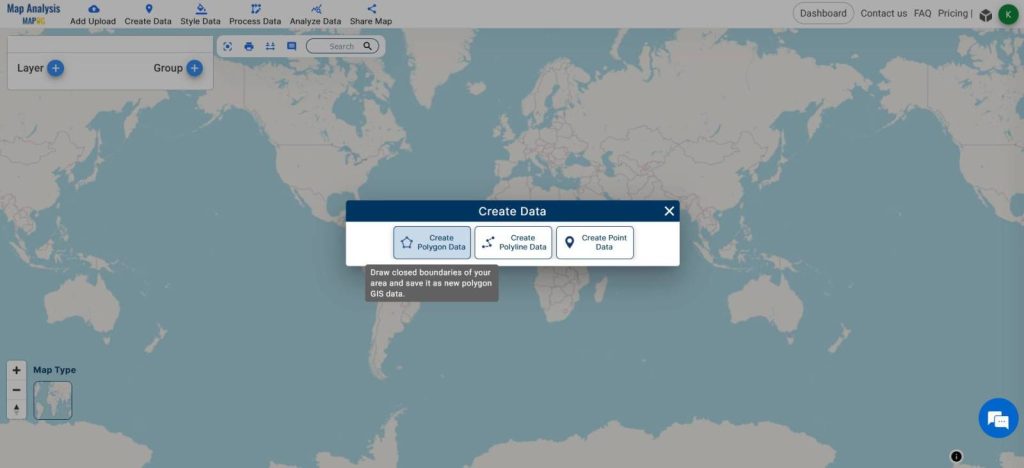
Task: Open the Map Type thumbnail
Action: point(53,400)
